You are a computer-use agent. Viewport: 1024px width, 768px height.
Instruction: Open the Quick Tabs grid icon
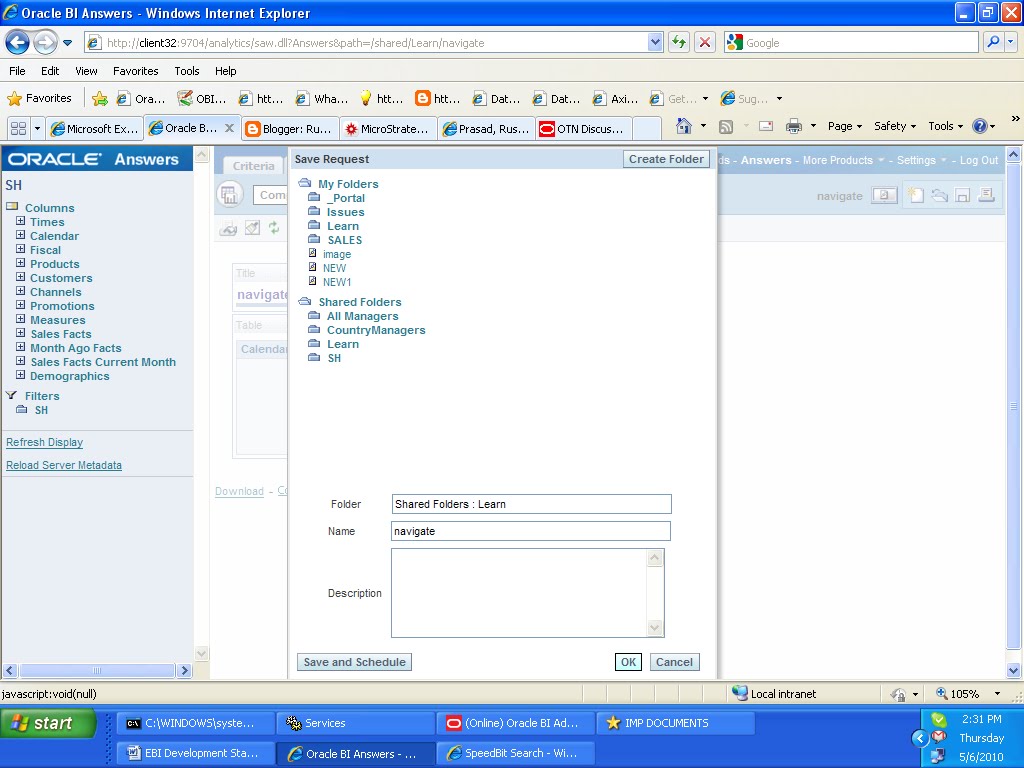[18, 129]
